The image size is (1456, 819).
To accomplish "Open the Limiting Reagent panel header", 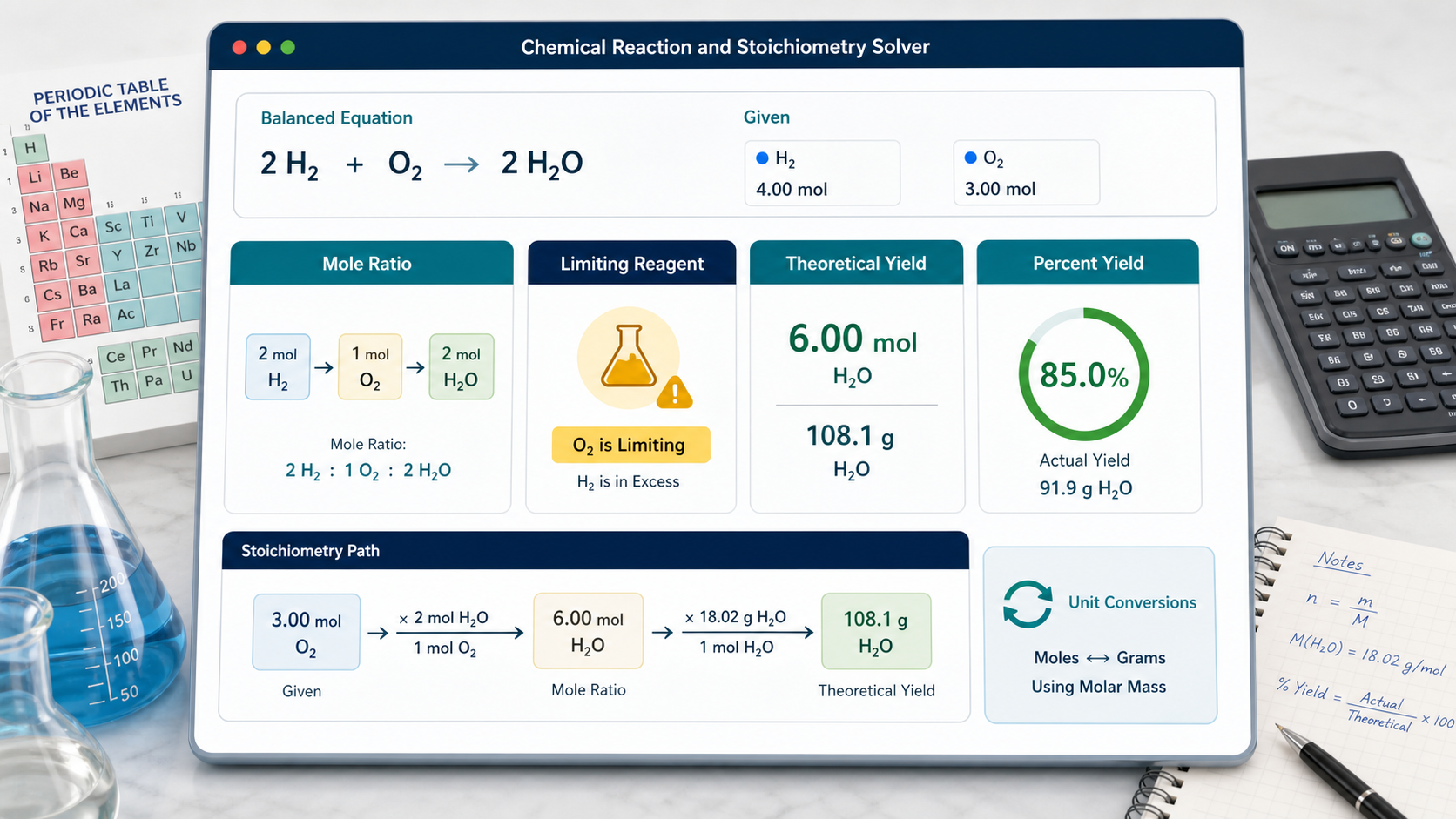I will tap(632, 263).
